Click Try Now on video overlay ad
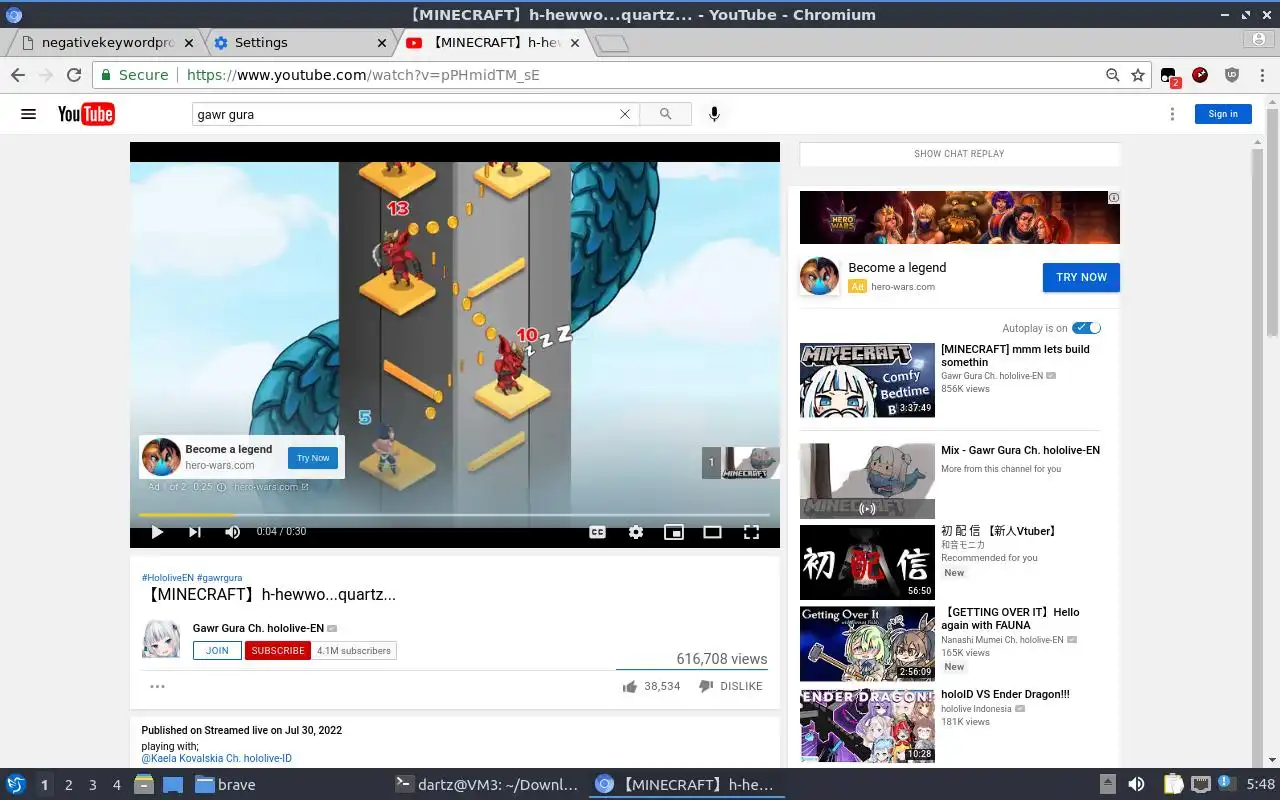 tap(313, 458)
